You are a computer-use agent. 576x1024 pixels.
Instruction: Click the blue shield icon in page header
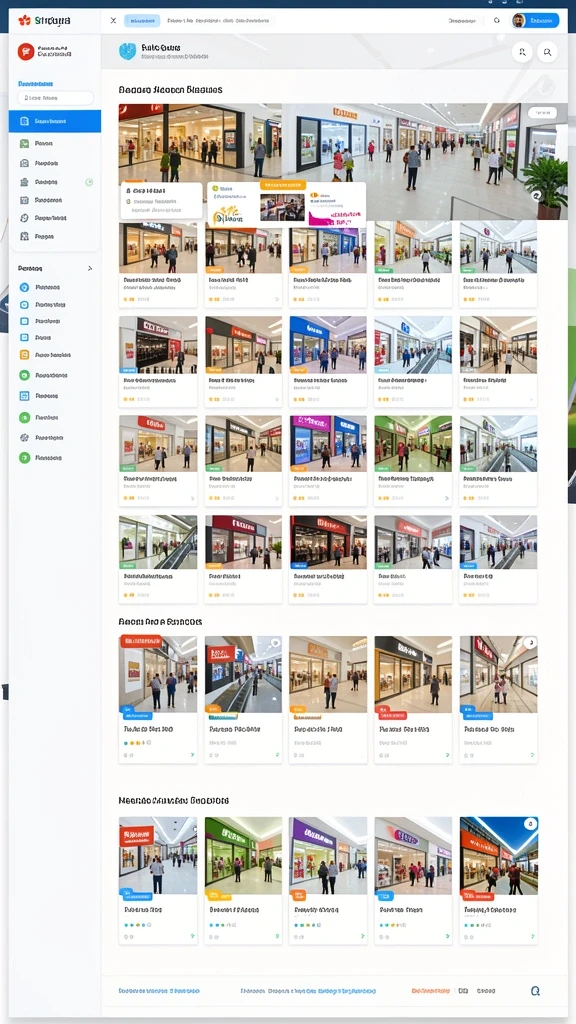click(x=127, y=52)
